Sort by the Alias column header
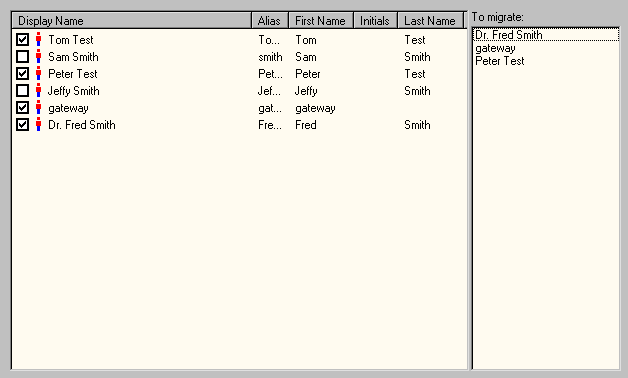 [270, 20]
